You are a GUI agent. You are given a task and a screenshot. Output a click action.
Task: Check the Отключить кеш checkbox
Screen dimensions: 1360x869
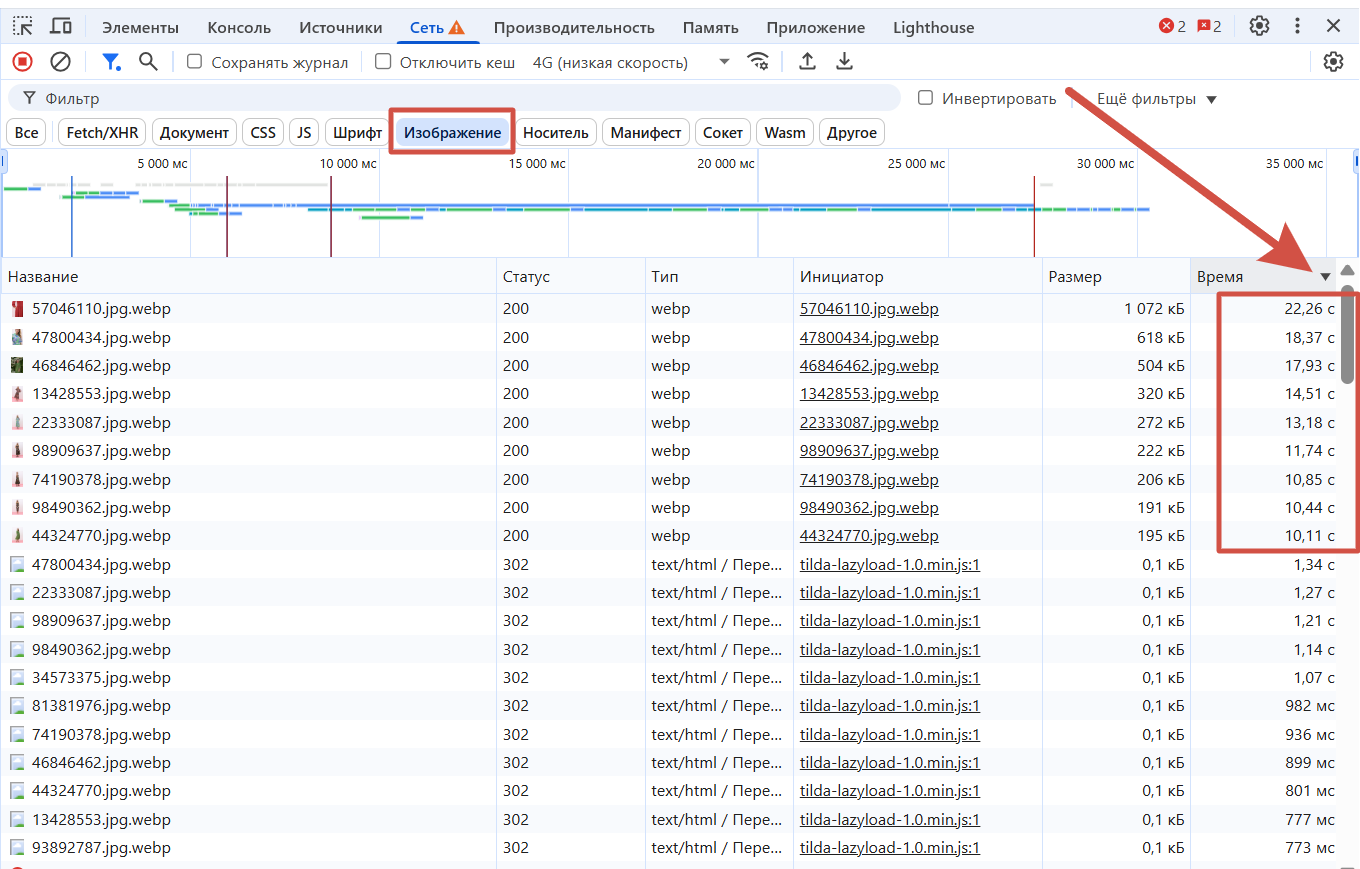pyautogui.click(x=383, y=62)
